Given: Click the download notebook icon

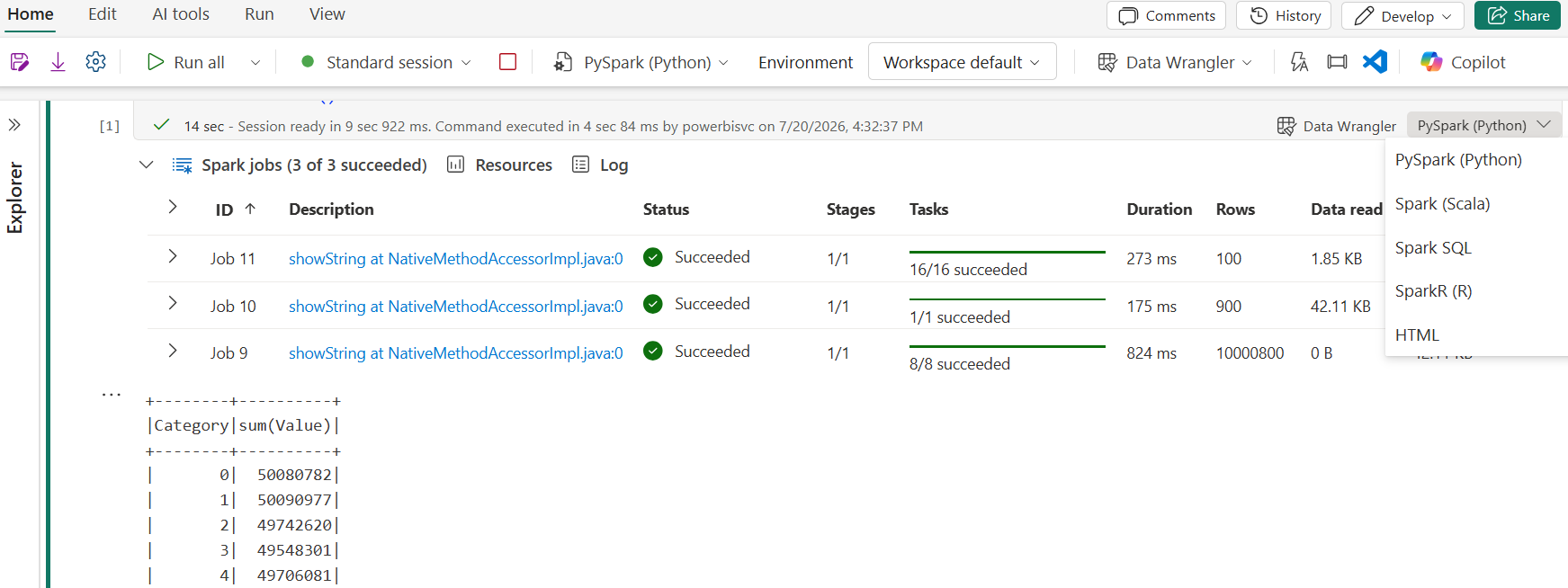Looking at the screenshot, I should 58,62.
